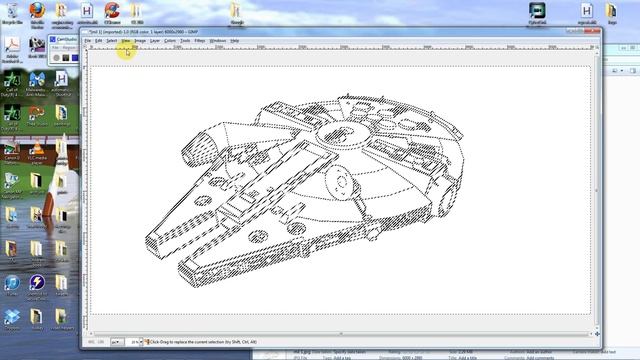640x360 pixels.
Task: Select the Adobe Reader desktop icon
Action: (12, 50)
